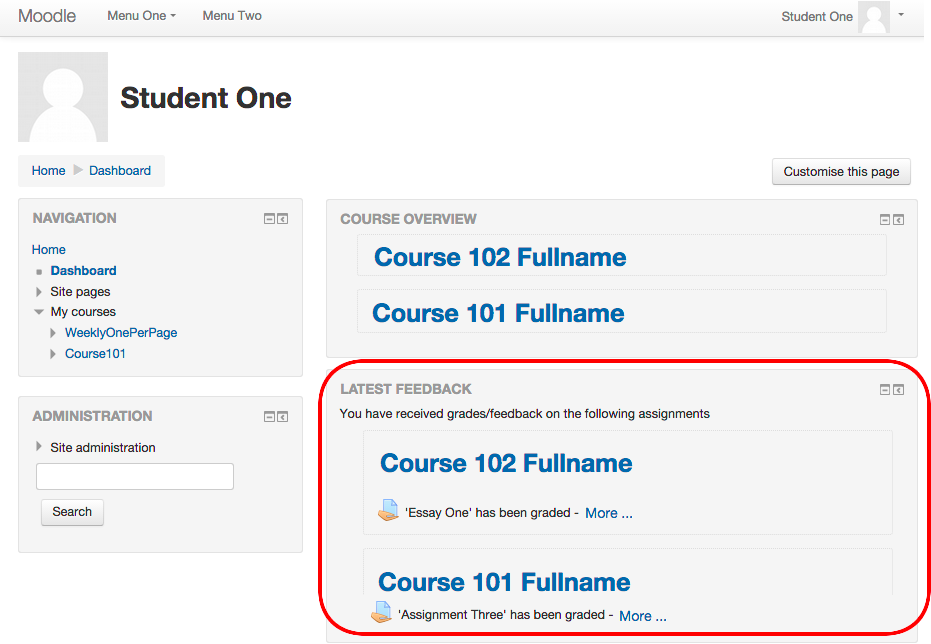This screenshot has height=644, width=931.
Task: Hide the Latest Feedback block using its minus icon
Action: [x=885, y=390]
